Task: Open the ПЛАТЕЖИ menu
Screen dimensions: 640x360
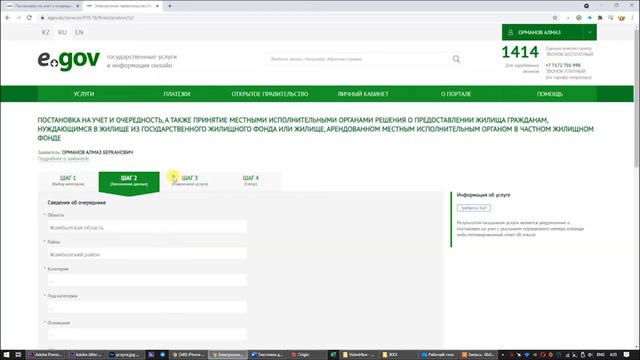Action: click(x=177, y=94)
